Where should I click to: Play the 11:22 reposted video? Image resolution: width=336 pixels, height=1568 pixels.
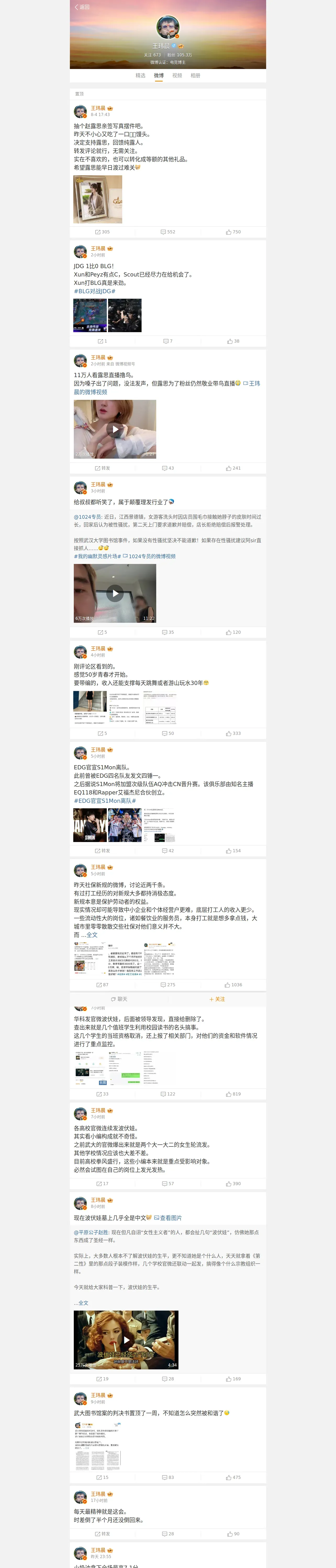115,593
